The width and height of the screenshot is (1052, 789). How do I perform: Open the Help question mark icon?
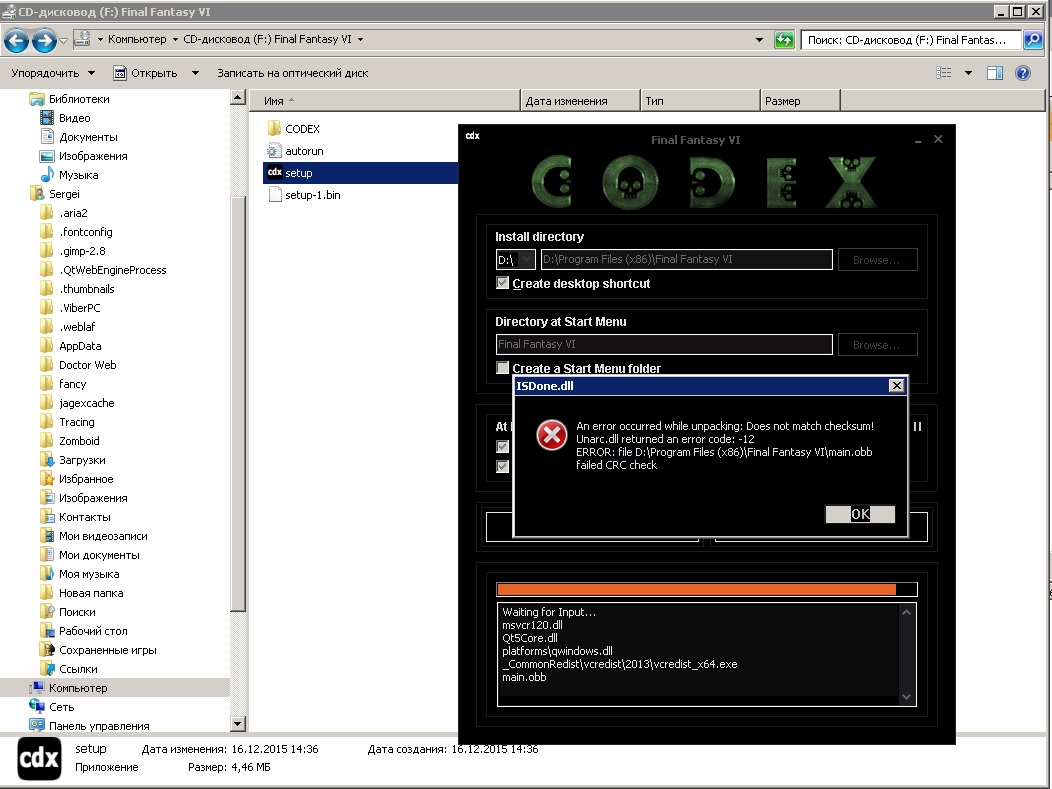tap(1022, 73)
